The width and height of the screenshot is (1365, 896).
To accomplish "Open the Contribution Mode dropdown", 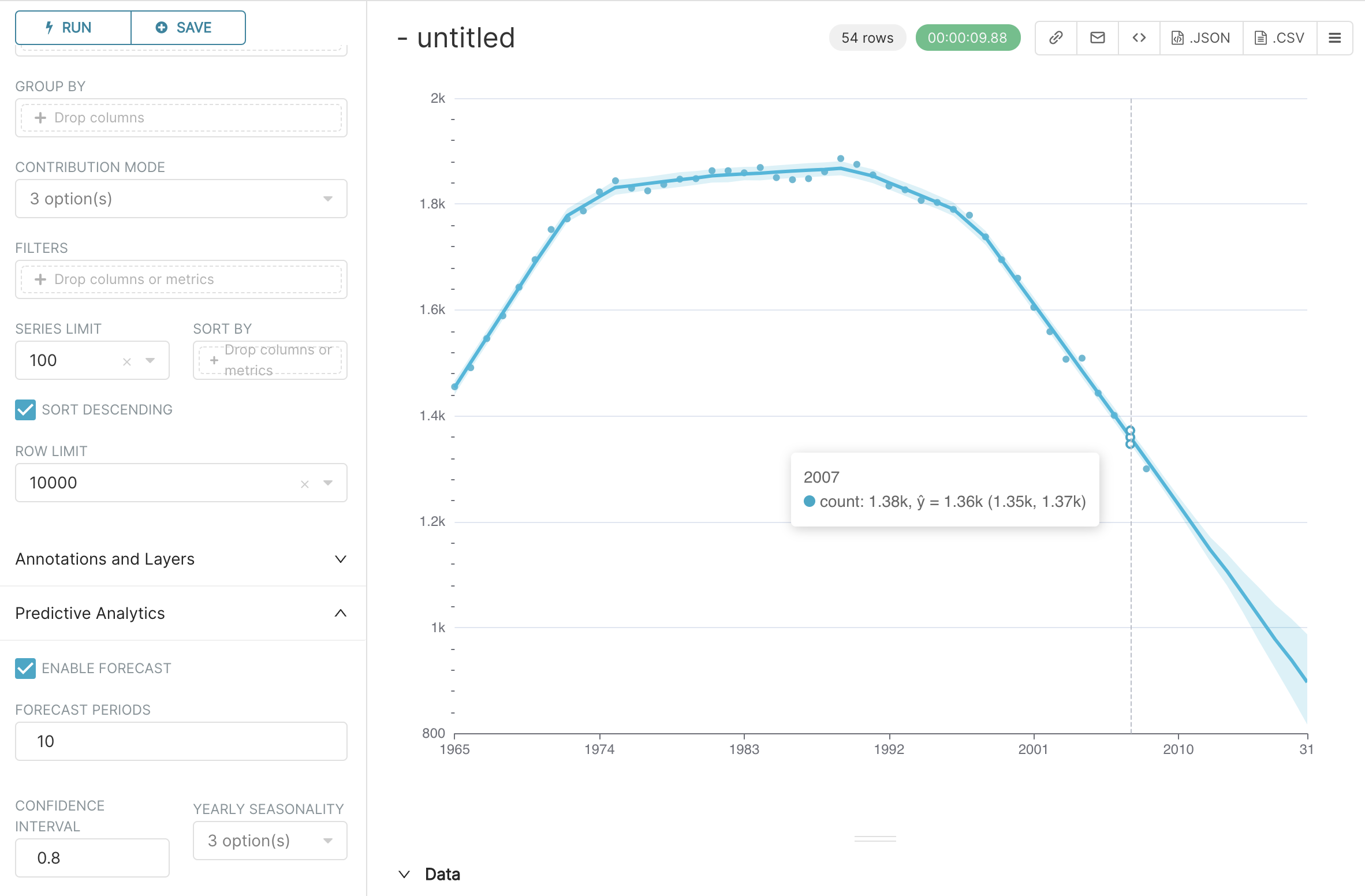I will (181, 199).
